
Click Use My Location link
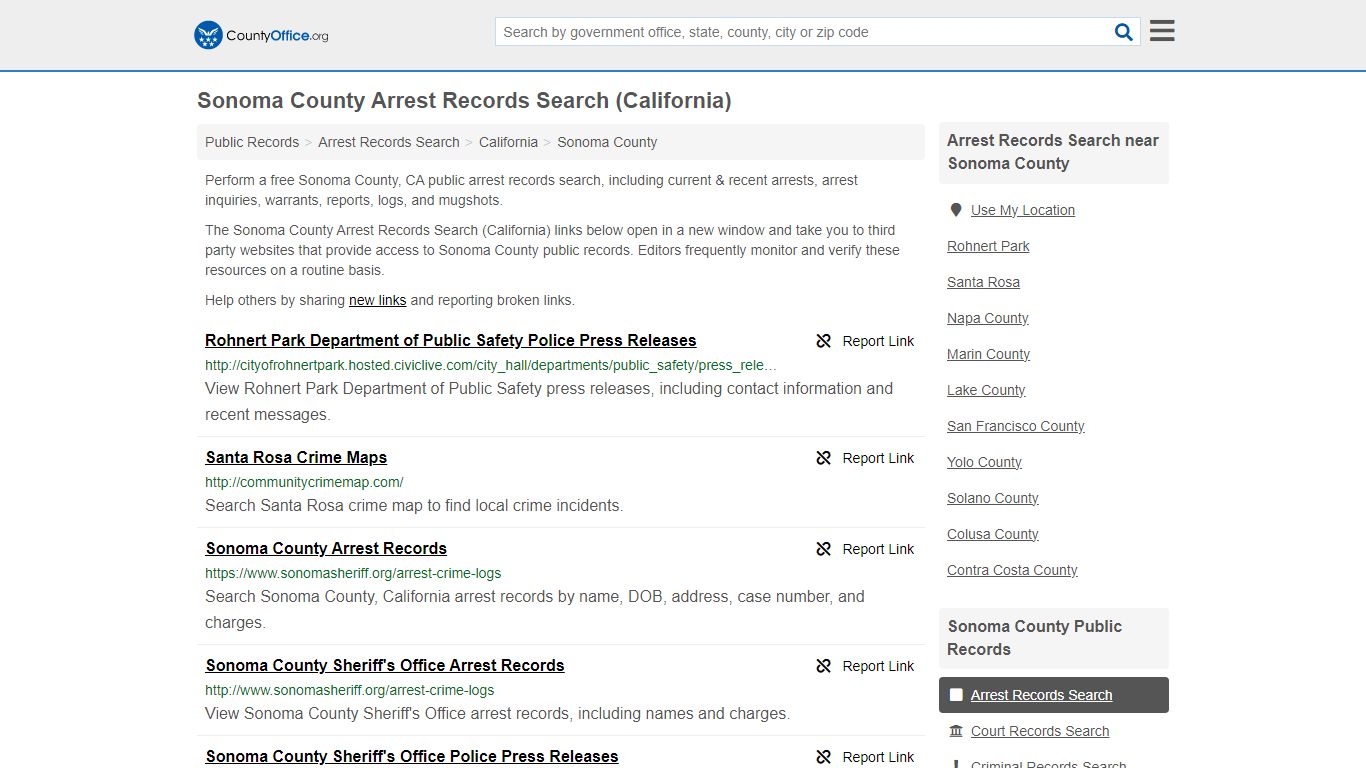click(1023, 210)
